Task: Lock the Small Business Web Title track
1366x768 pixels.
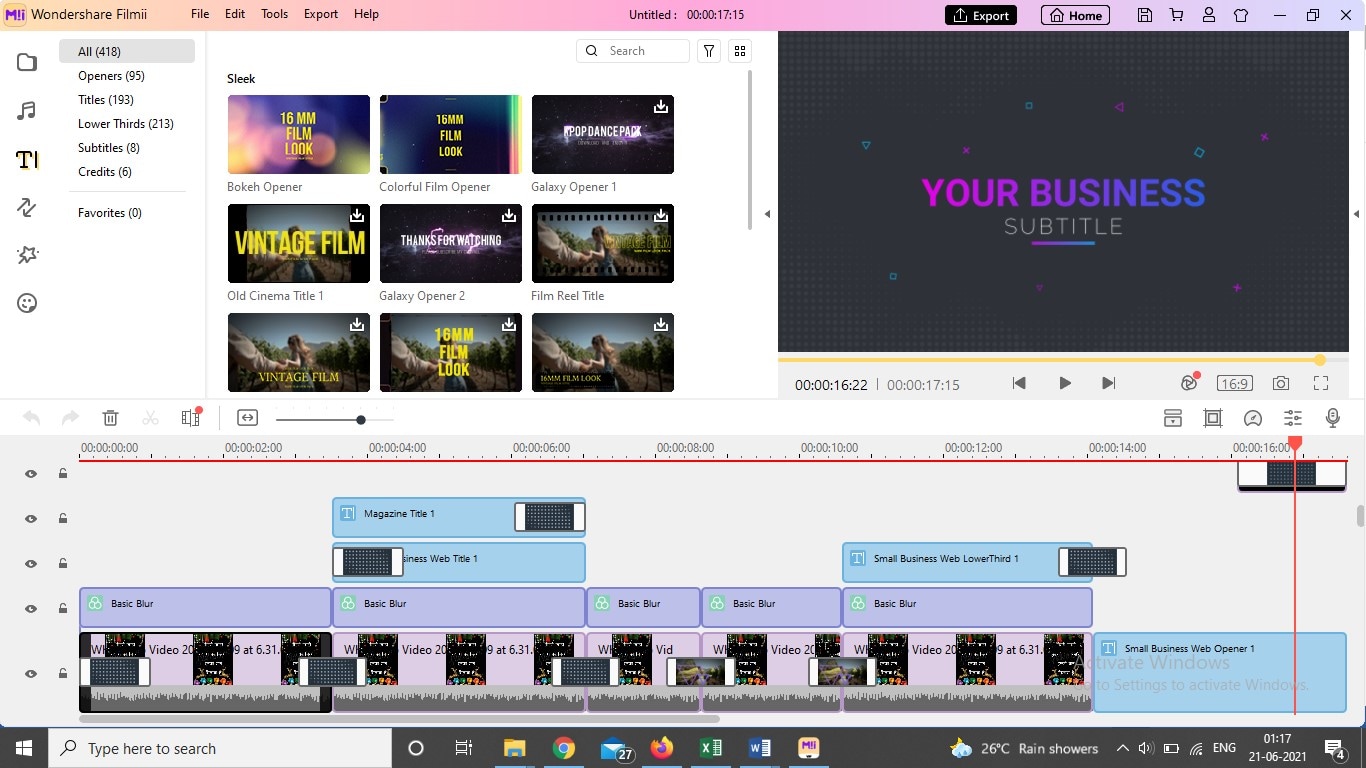Action: tap(63, 564)
